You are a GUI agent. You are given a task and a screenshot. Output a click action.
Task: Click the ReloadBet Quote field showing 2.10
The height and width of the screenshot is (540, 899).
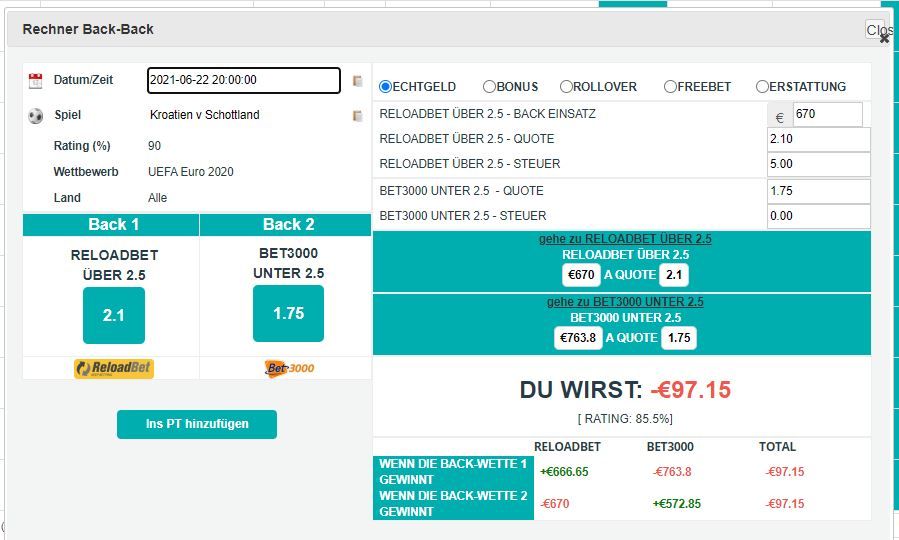(x=819, y=139)
